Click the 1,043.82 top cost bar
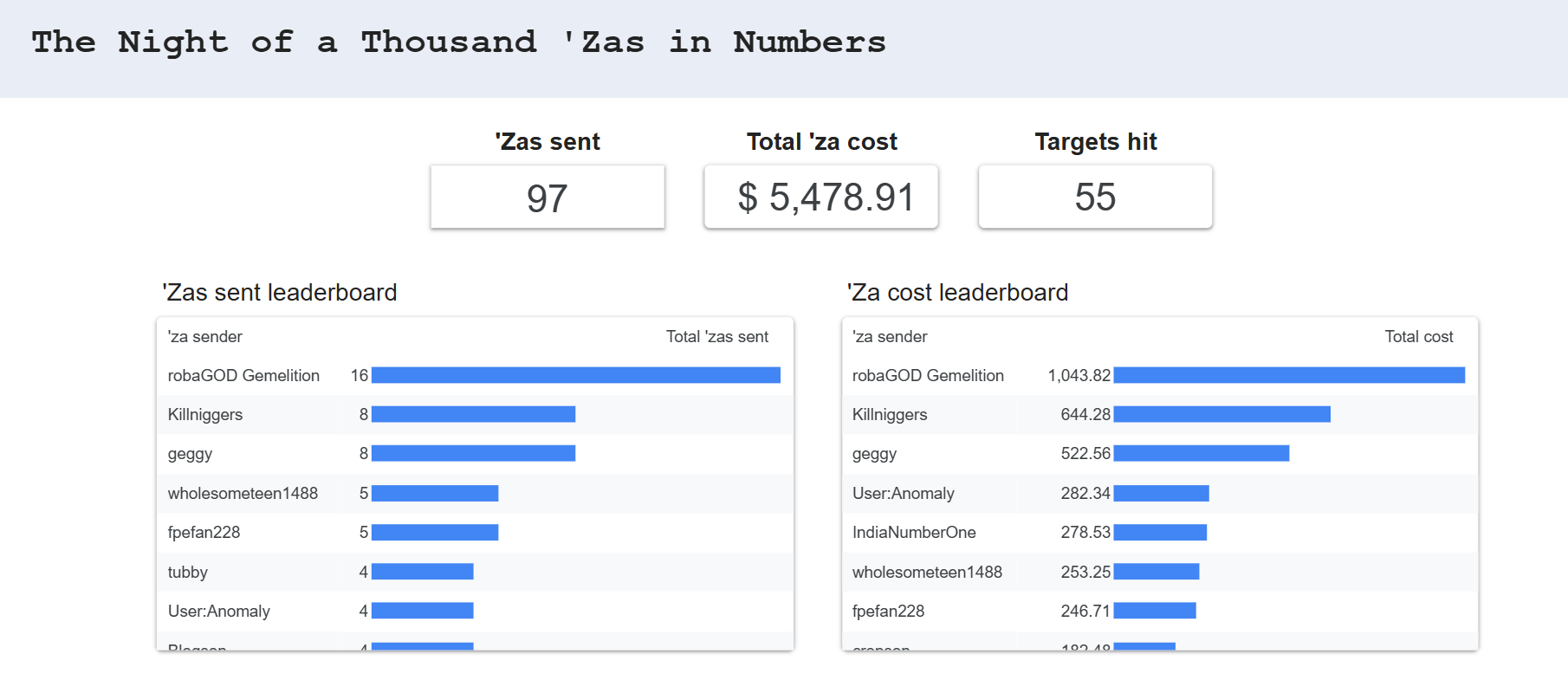1568x680 pixels. pyautogui.click(x=1288, y=376)
